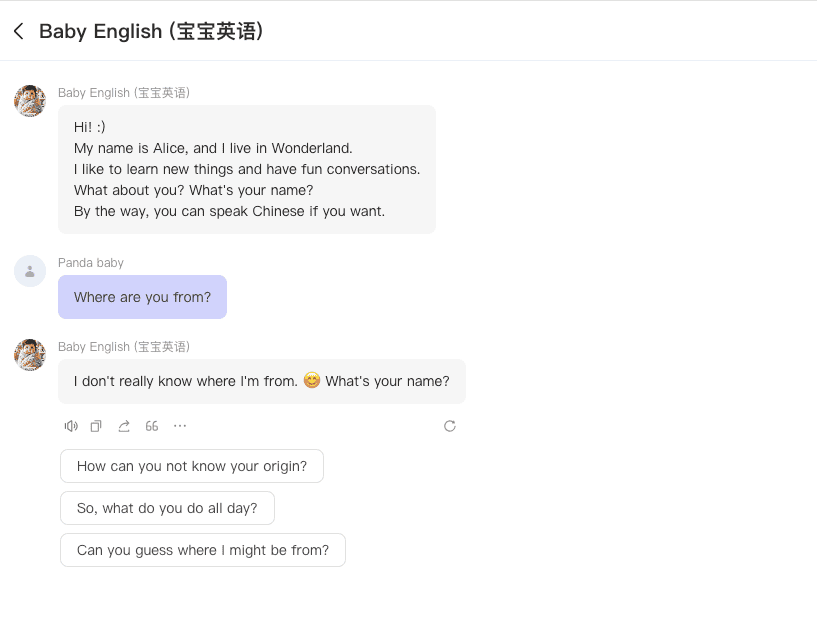This screenshot has width=817, height=625.
Task: Click the Alice greeting message bubble
Action: tap(247, 169)
